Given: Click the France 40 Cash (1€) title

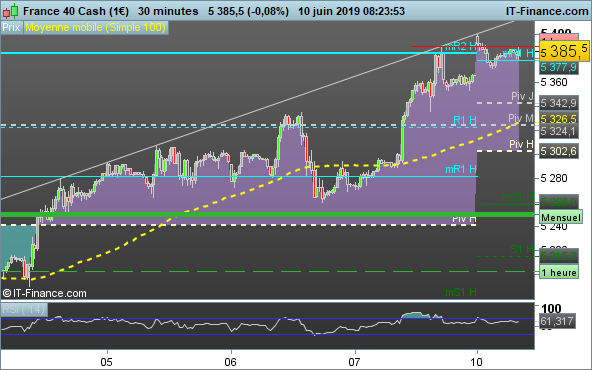Looking at the screenshot, I should [76, 11].
